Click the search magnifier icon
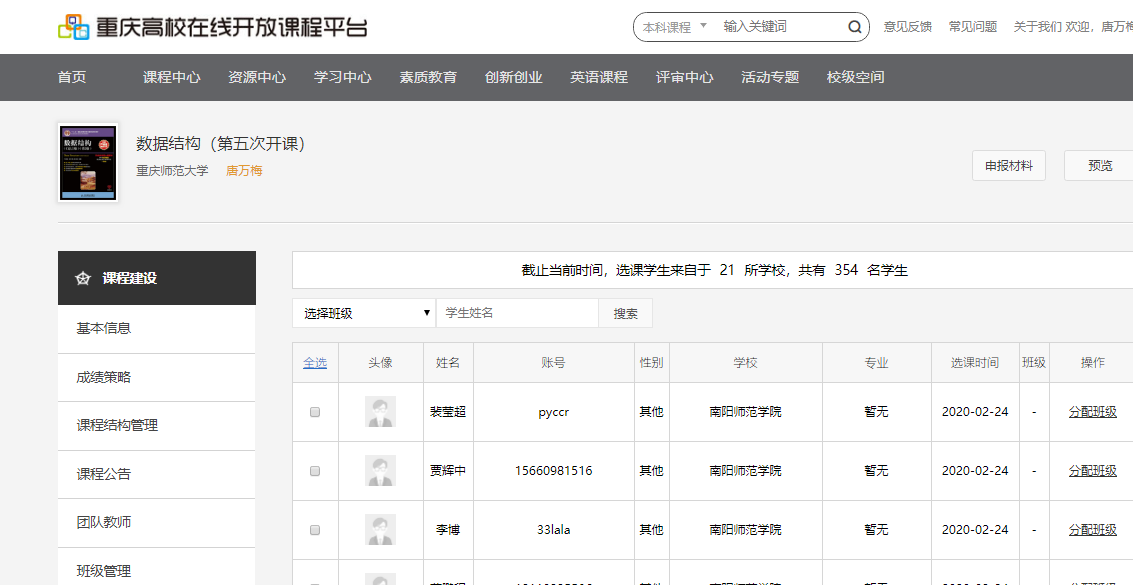The height and width of the screenshot is (585, 1133). pyautogui.click(x=855, y=27)
